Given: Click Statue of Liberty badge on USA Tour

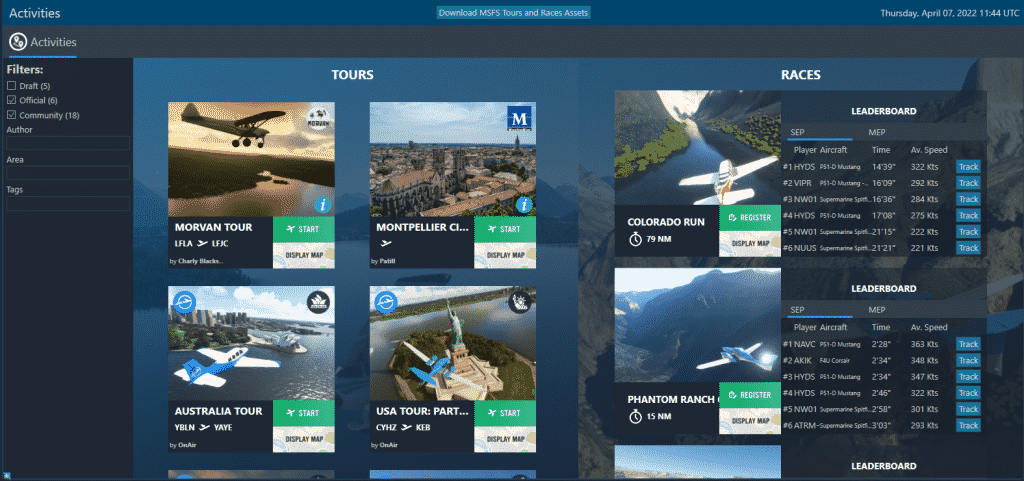Looking at the screenshot, I should point(520,302).
